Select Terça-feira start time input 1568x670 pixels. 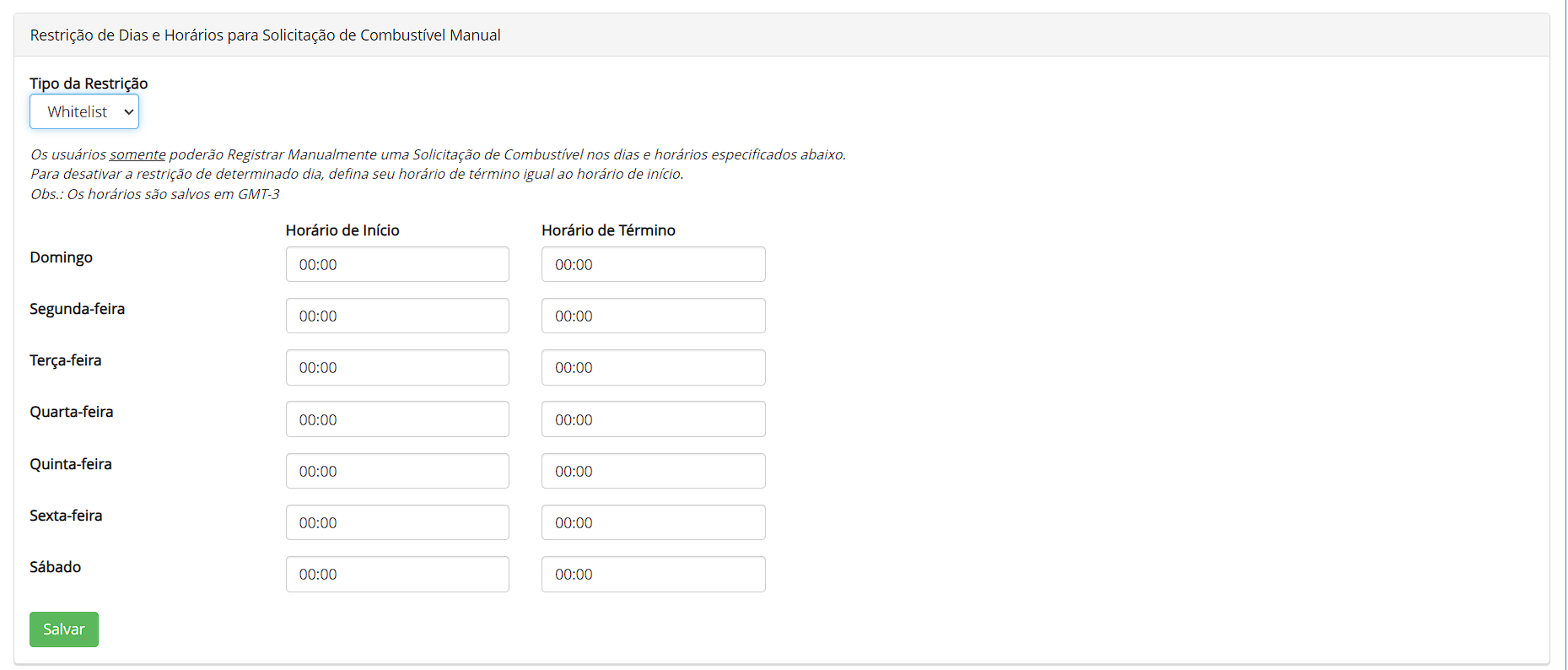pos(397,367)
